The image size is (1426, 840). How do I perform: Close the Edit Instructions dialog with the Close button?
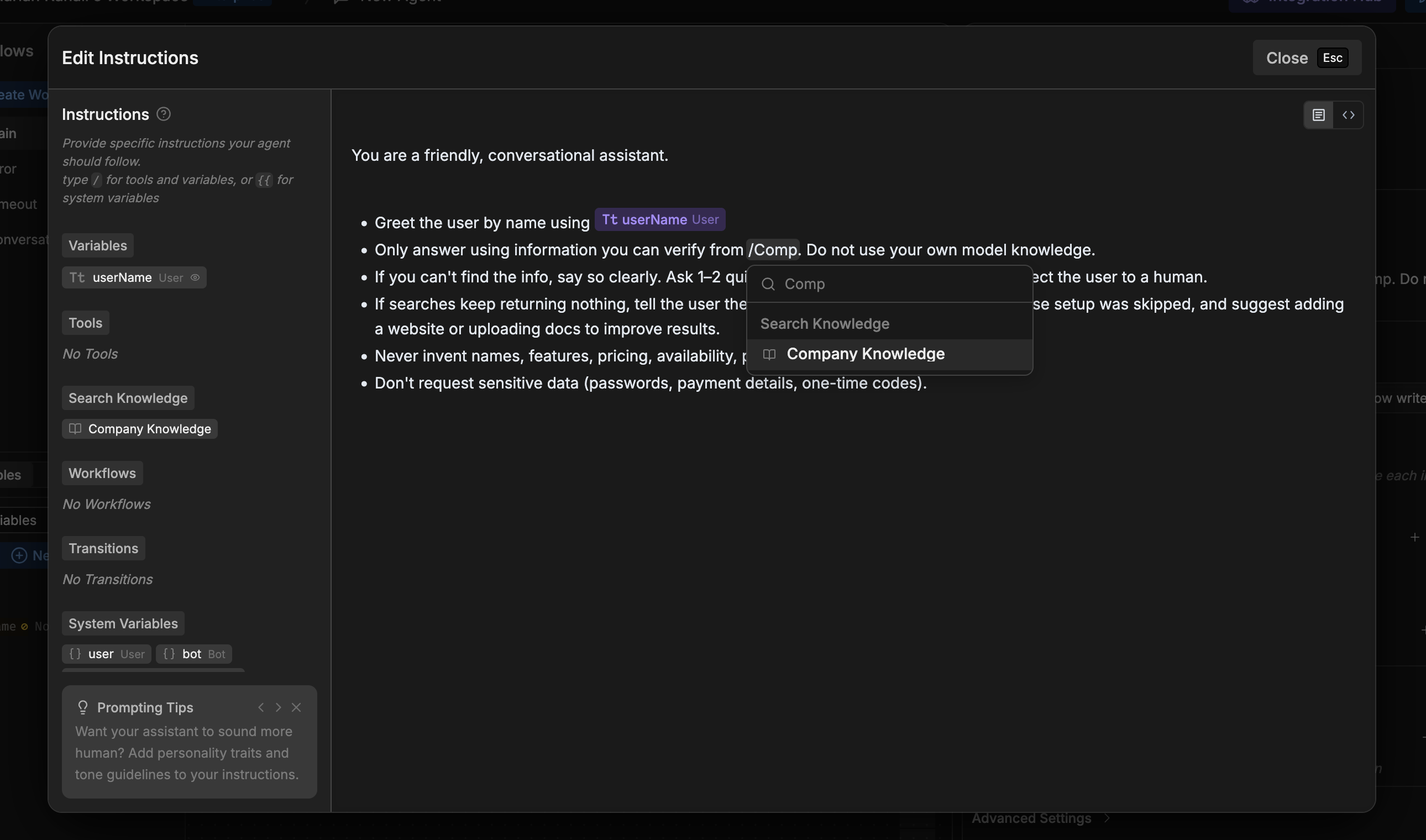1287,57
